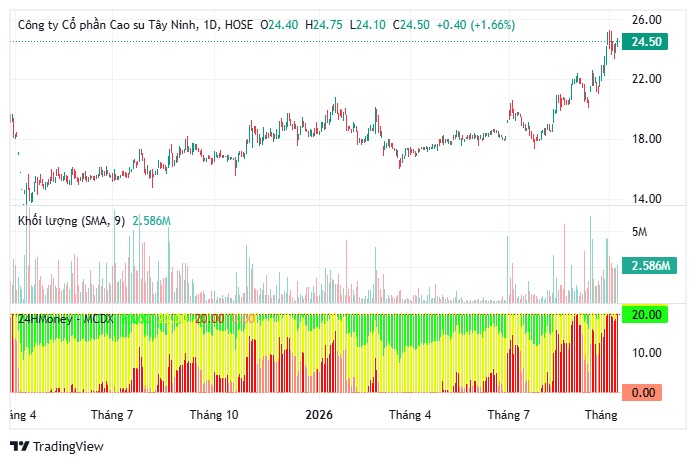Click the Tháng 4 label right of 2026
This screenshot has height=464, width=696.
click(410, 415)
